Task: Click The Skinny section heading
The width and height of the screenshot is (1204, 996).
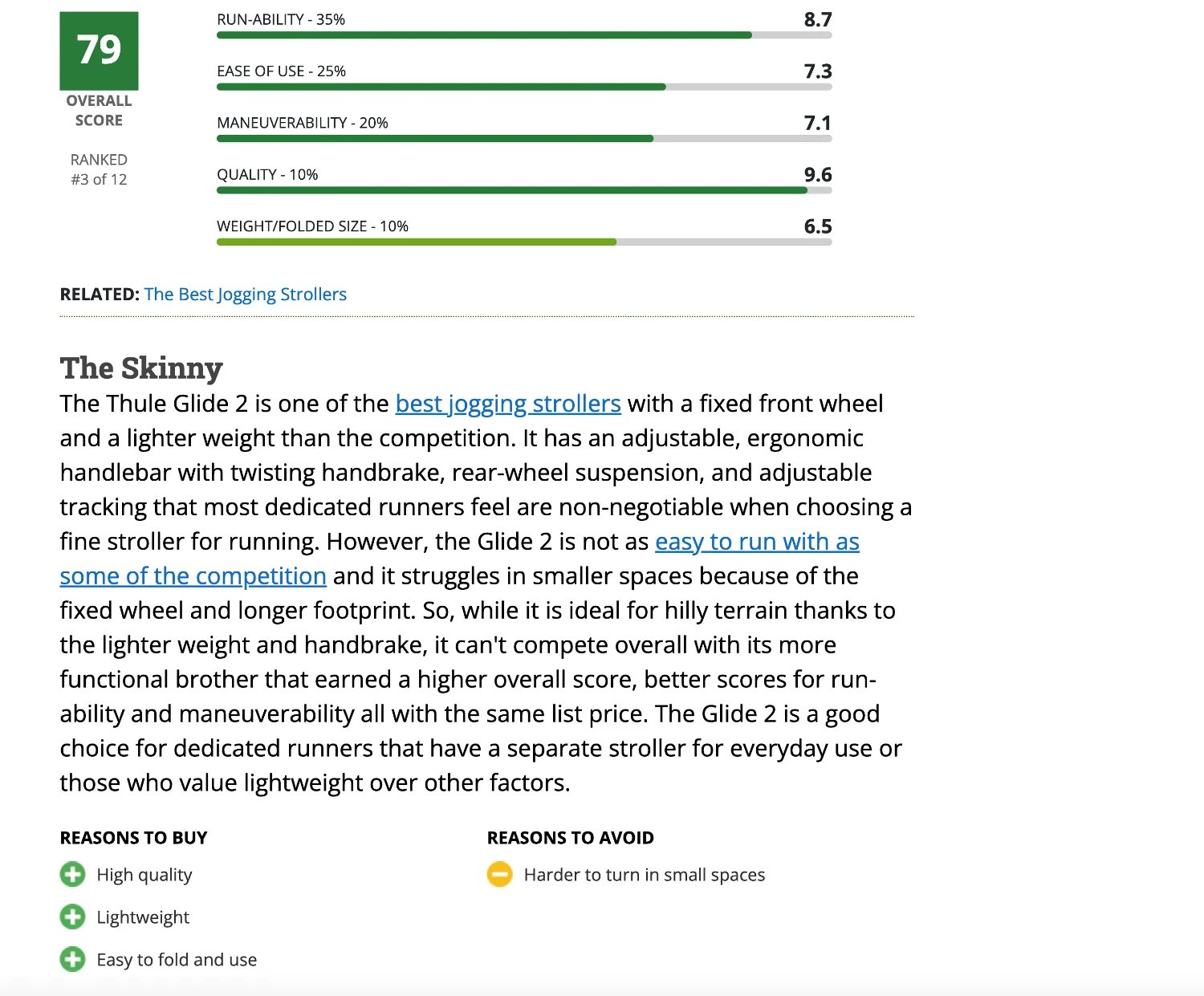Action: point(141,368)
